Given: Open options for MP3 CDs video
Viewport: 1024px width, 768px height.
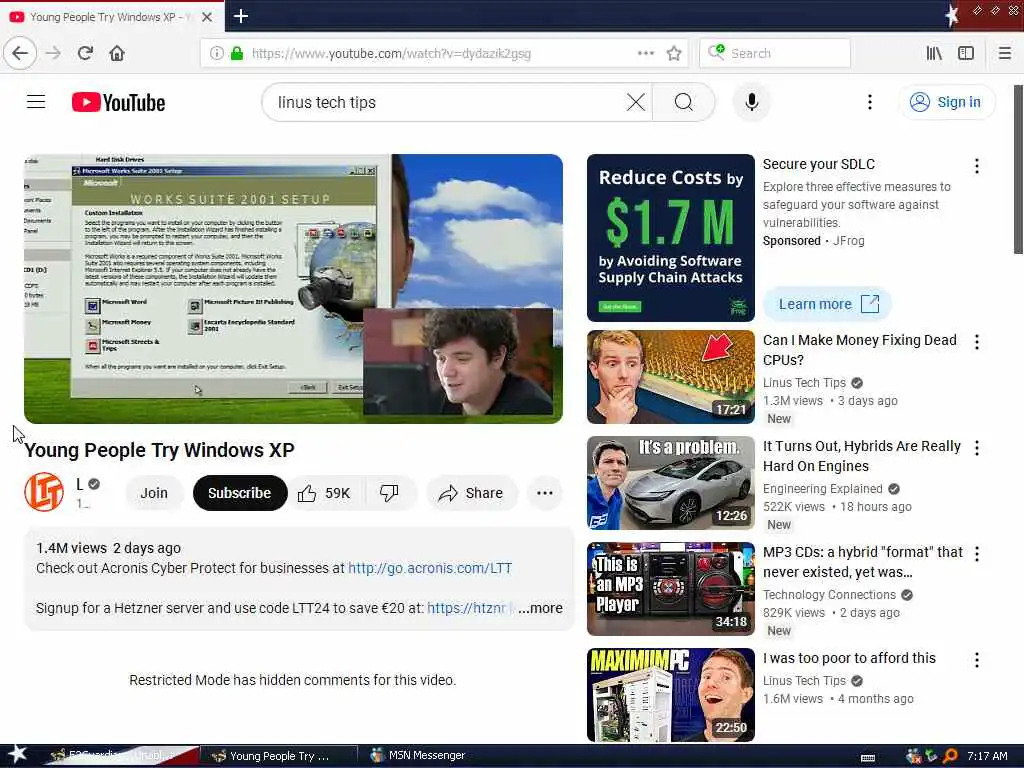Looking at the screenshot, I should coord(976,554).
